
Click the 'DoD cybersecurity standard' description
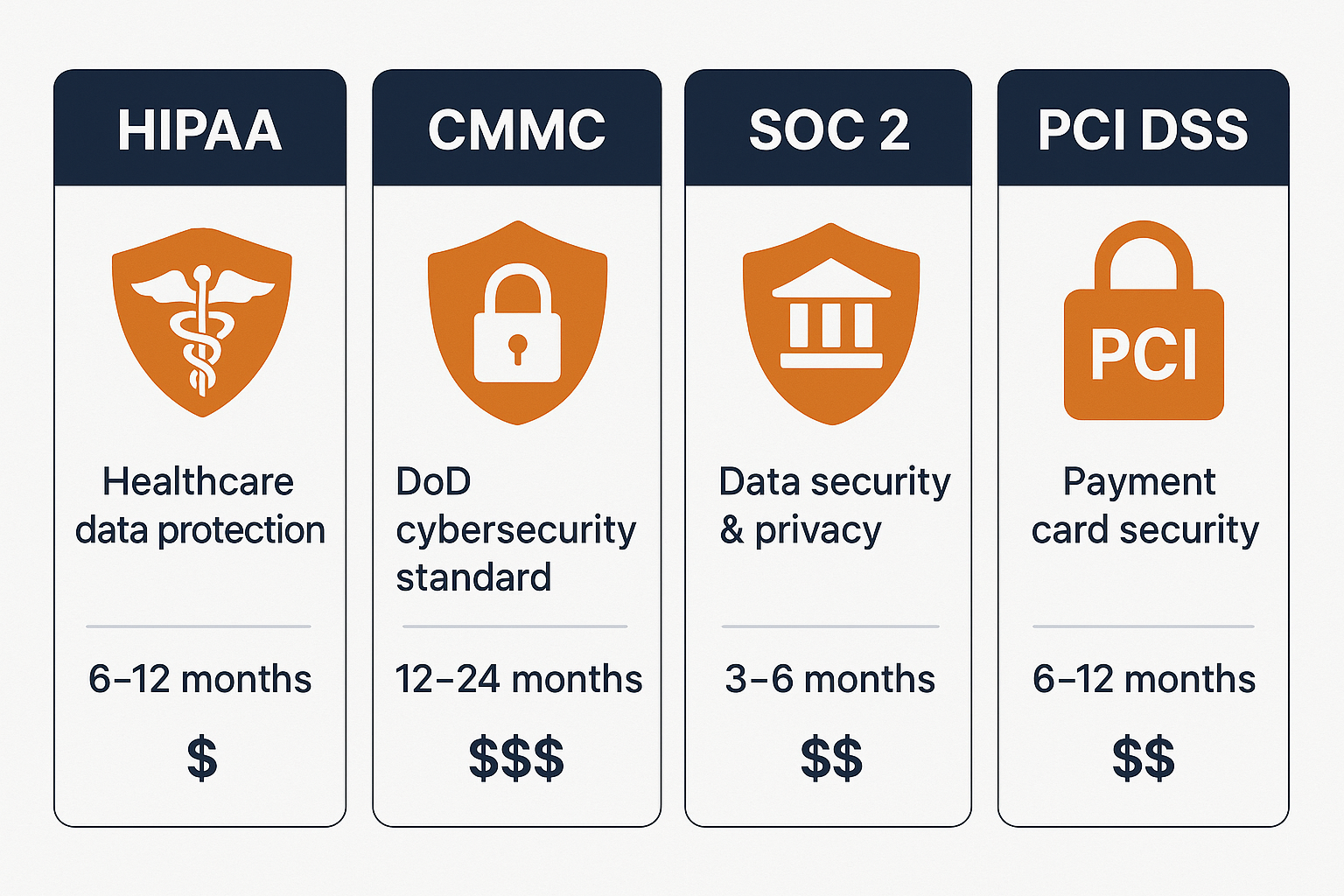(515, 529)
